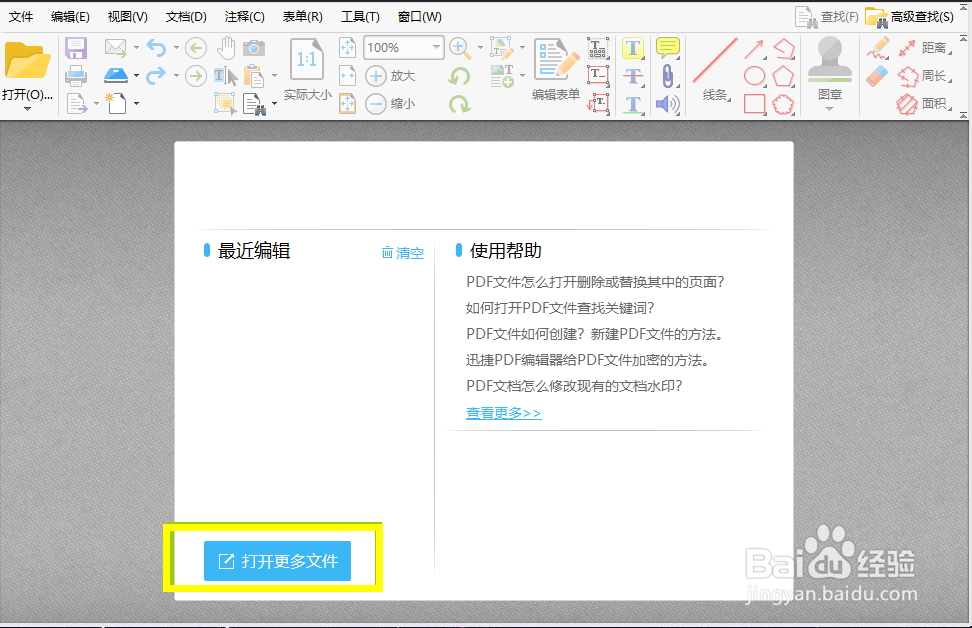This screenshot has width=972, height=628.
Task: Click the 打开更多文件 button
Action: coord(277,561)
